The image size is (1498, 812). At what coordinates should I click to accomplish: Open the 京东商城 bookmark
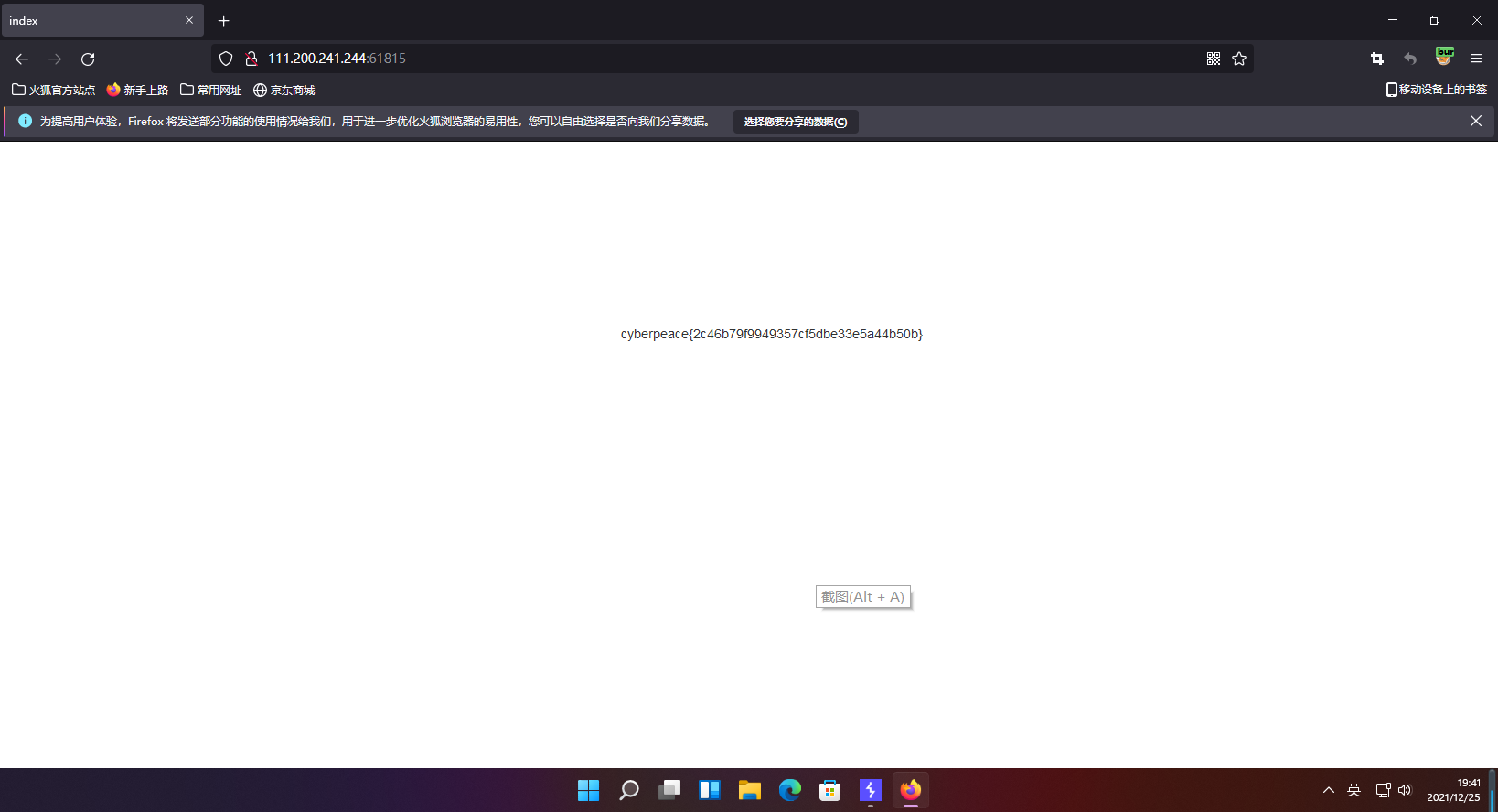(284, 90)
